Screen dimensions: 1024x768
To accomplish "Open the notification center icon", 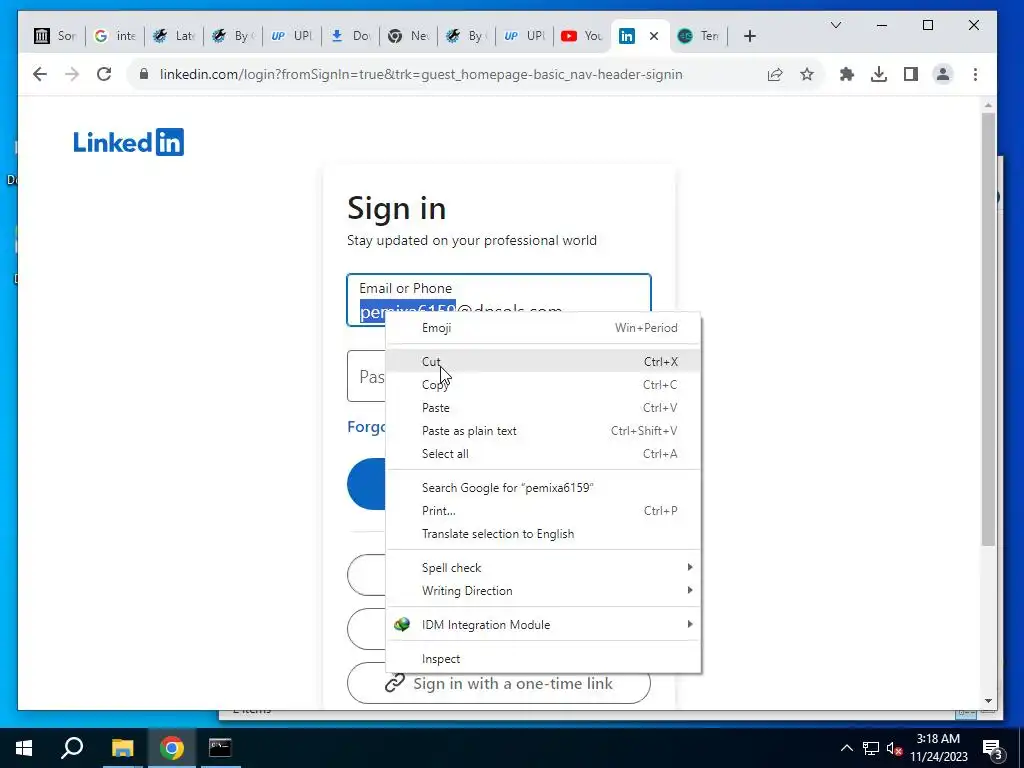I will point(992,748).
